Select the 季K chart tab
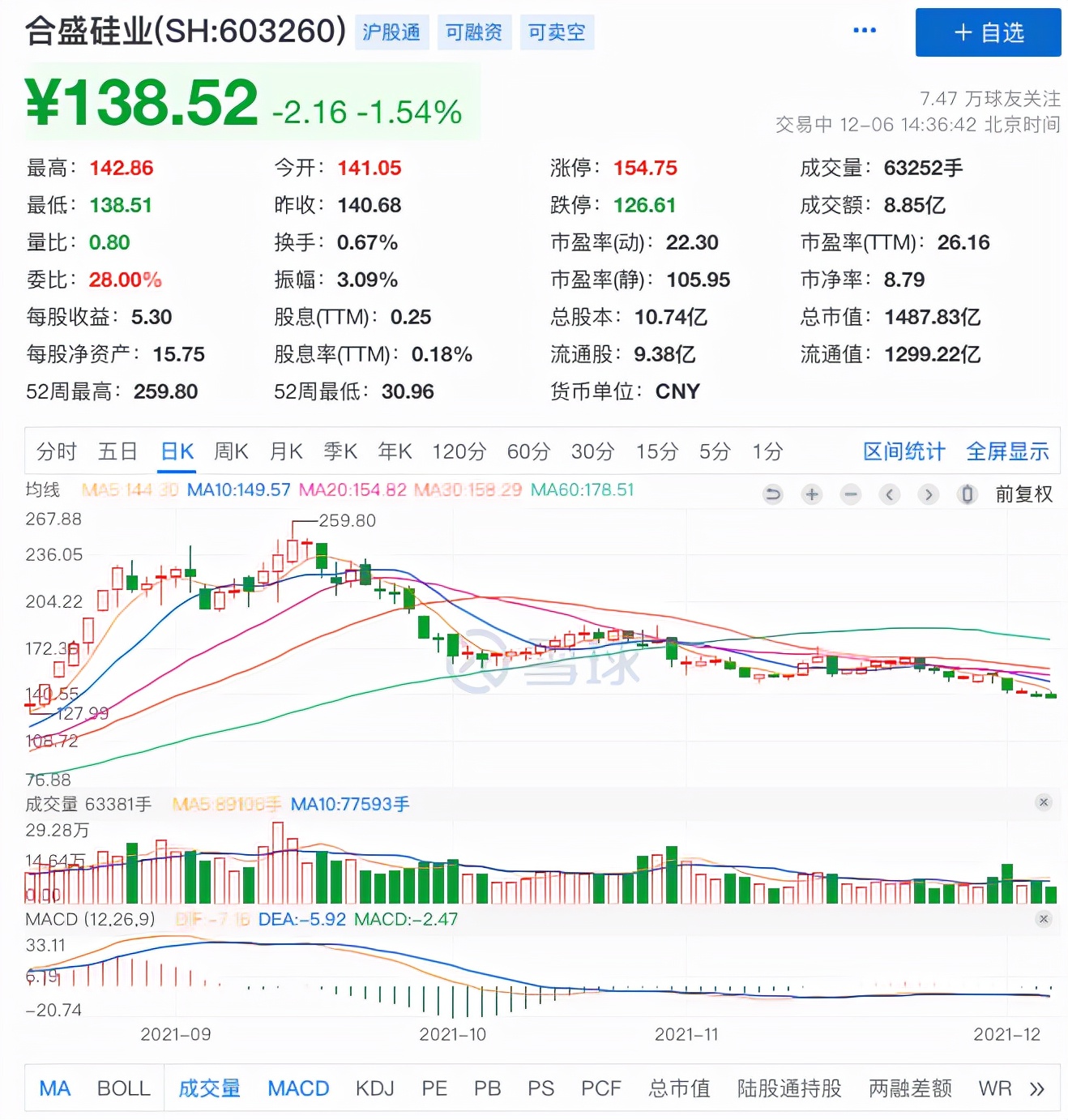 click(x=340, y=451)
